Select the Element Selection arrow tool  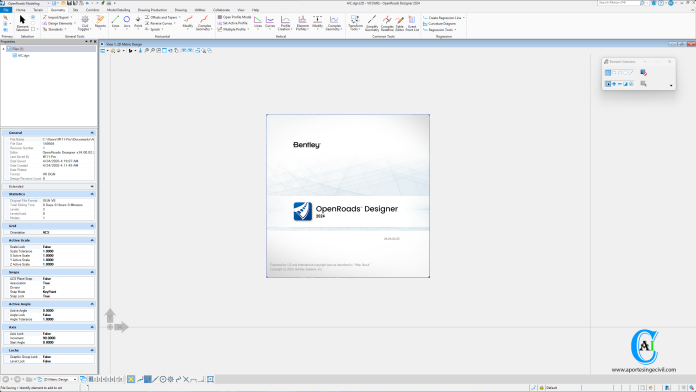(x=22, y=23)
